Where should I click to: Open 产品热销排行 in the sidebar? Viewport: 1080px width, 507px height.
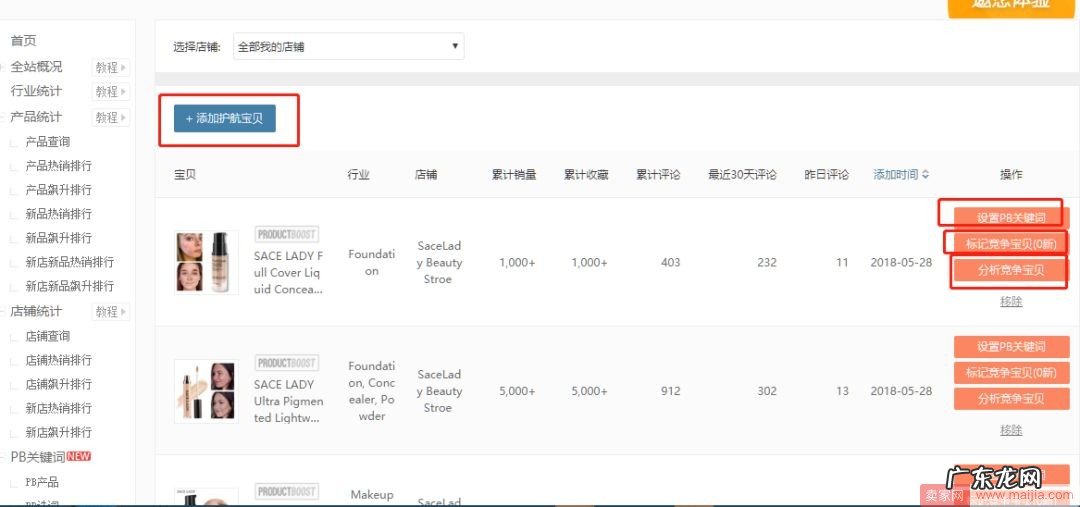(x=58, y=166)
